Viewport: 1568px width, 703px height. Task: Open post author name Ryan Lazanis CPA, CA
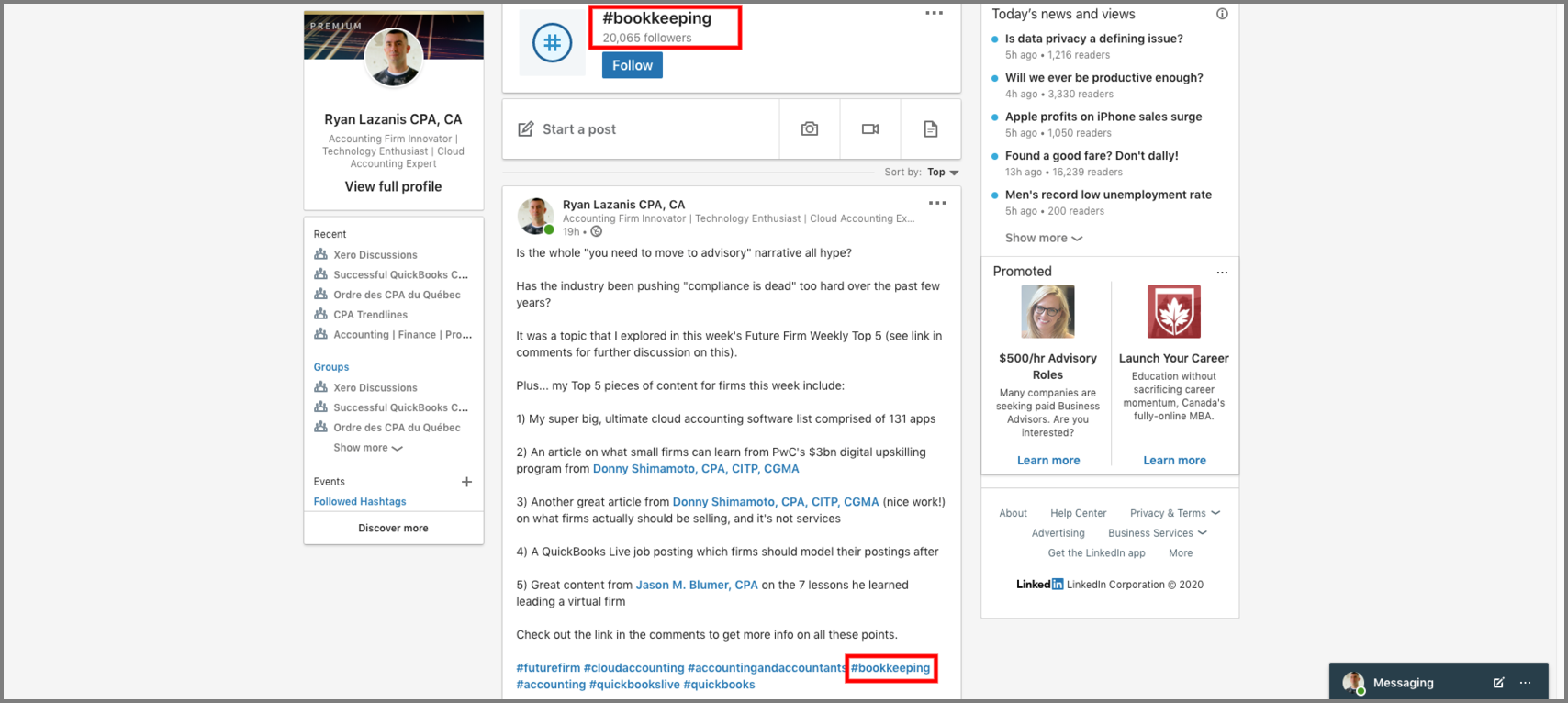coord(623,205)
